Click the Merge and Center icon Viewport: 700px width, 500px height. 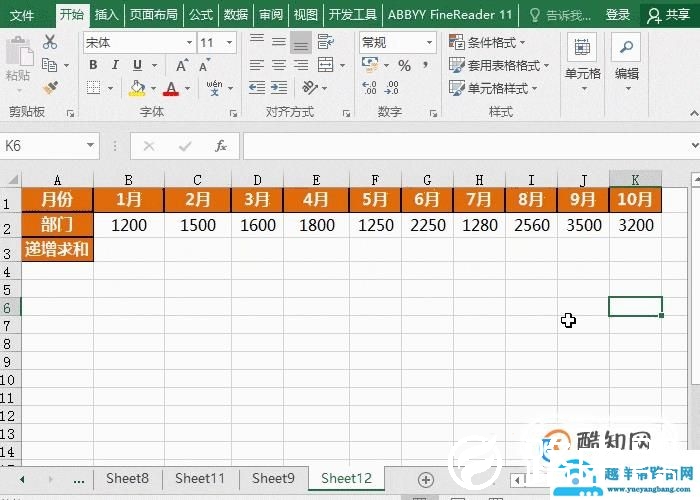pyautogui.click(x=325, y=65)
